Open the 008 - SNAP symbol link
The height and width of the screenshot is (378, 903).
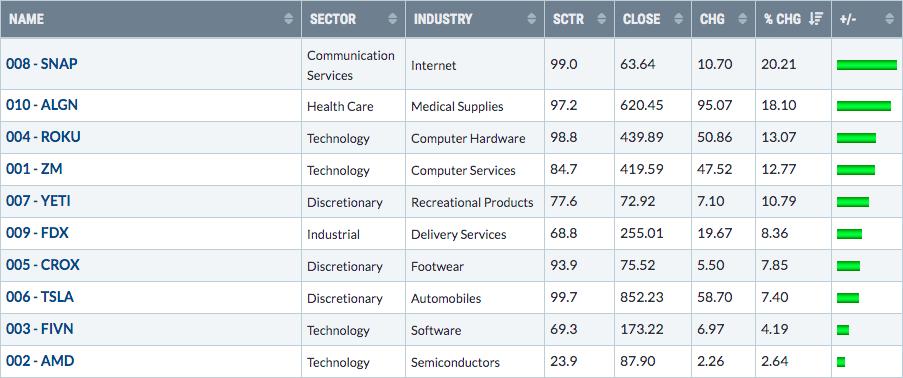click(x=41, y=63)
